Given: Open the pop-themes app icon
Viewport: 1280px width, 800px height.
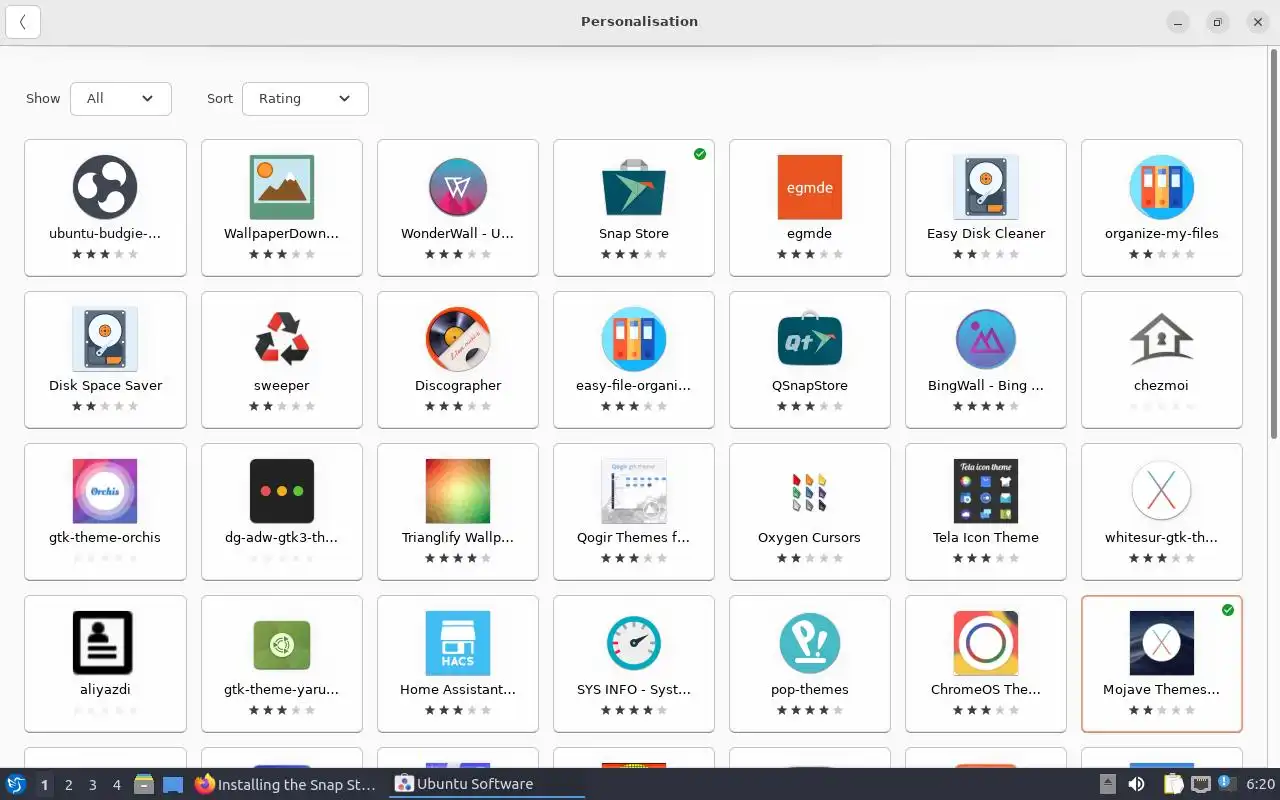Looking at the screenshot, I should [810, 643].
